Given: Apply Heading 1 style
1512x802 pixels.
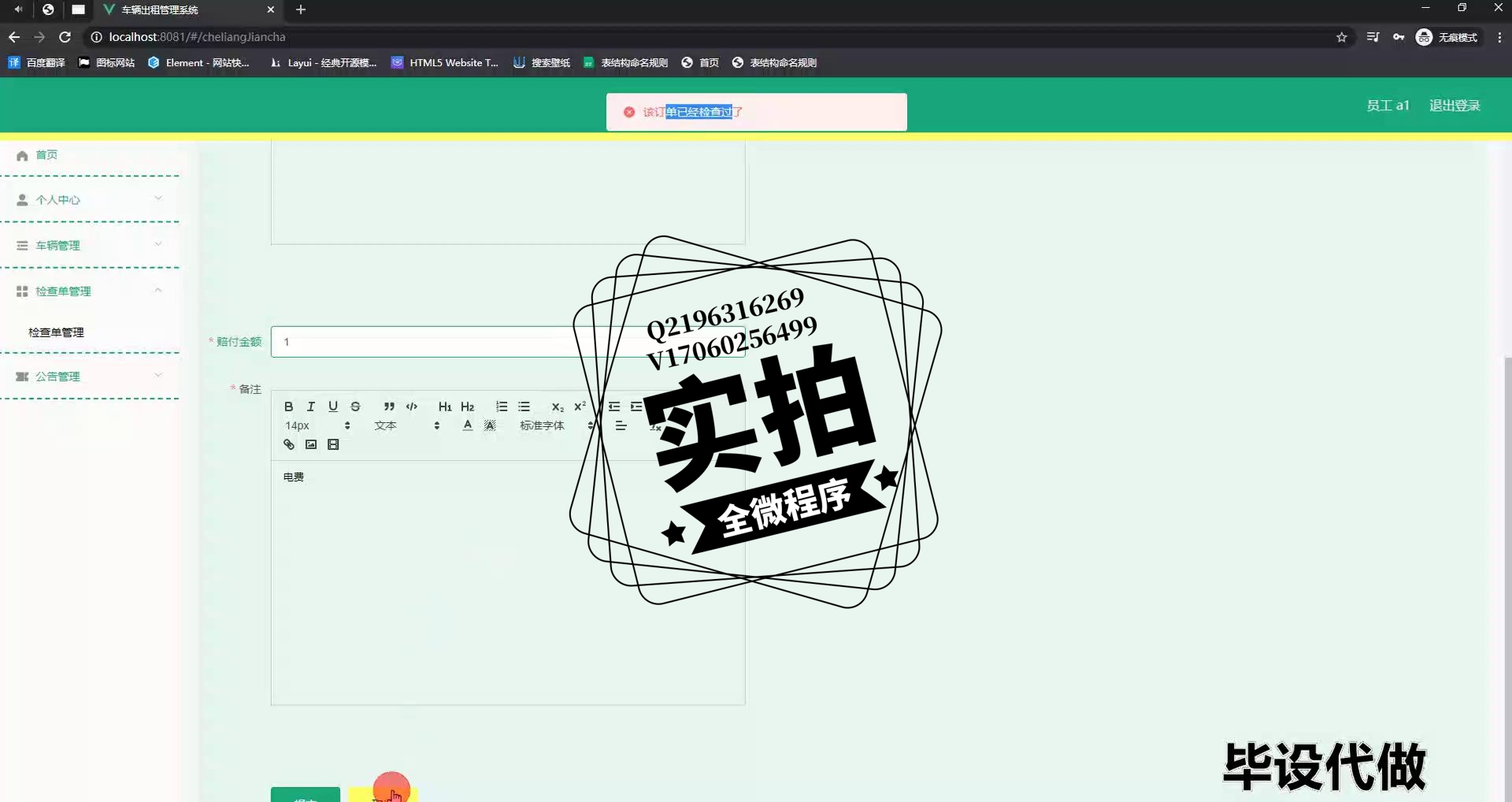Looking at the screenshot, I should (x=445, y=407).
